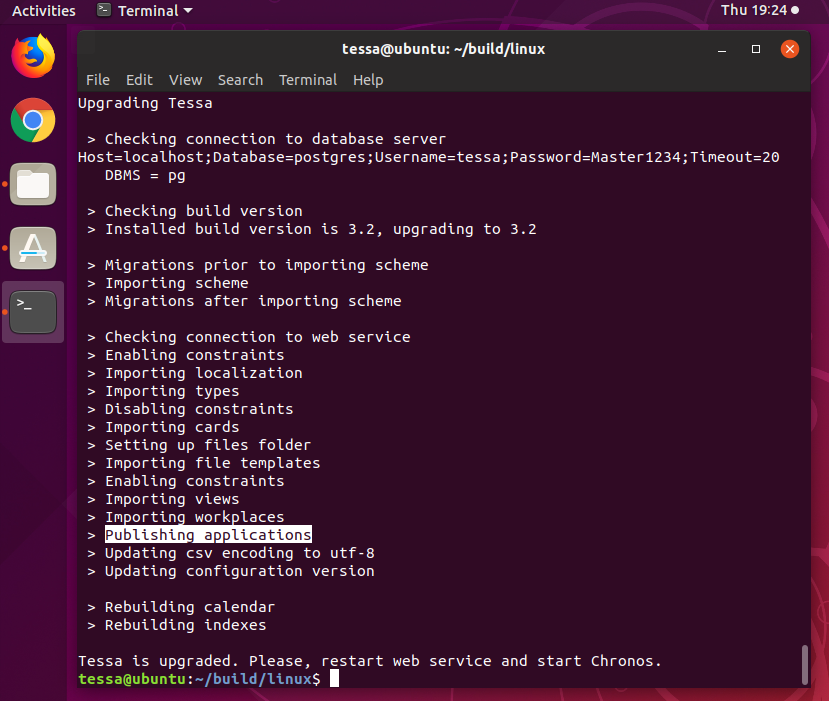Open Firefox from the dock
The width and height of the screenshot is (829, 701).
click(33, 56)
